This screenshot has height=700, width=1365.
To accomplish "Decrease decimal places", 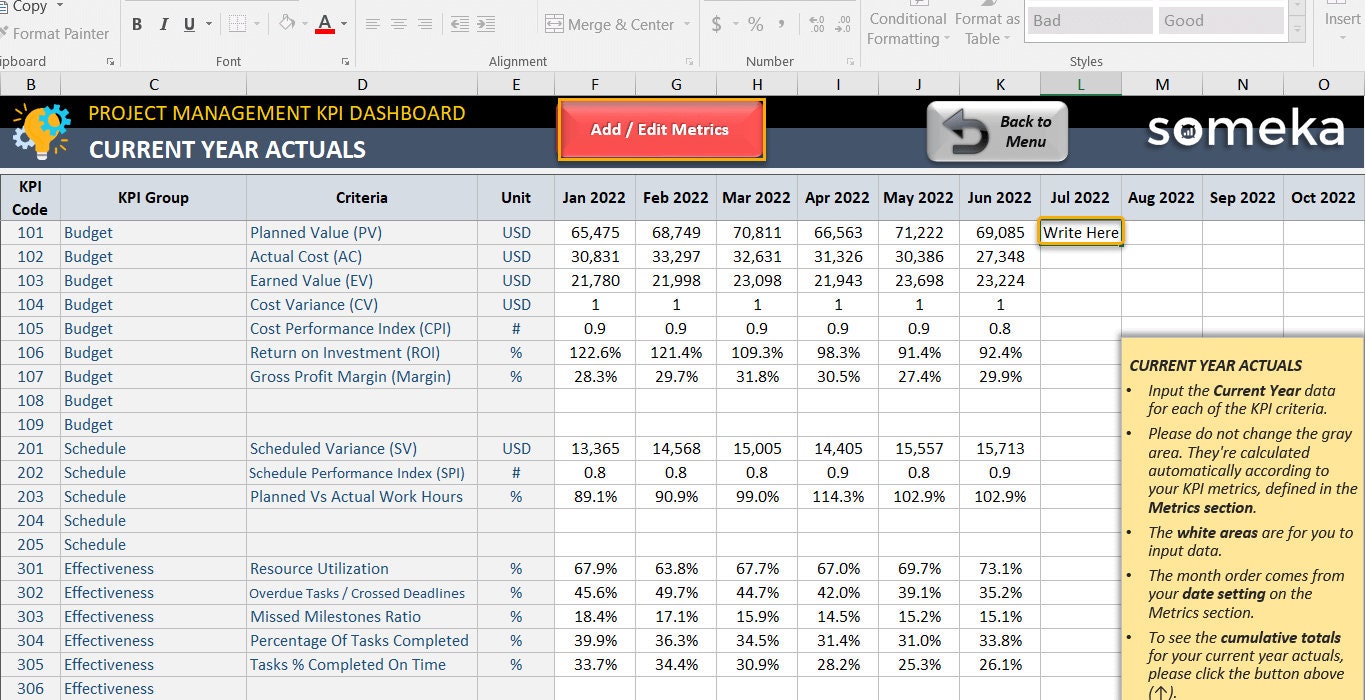I will click(844, 24).
